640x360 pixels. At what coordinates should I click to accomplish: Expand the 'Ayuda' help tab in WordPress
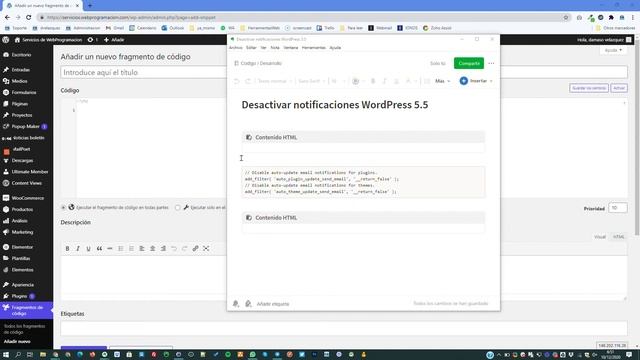point(613,50)
